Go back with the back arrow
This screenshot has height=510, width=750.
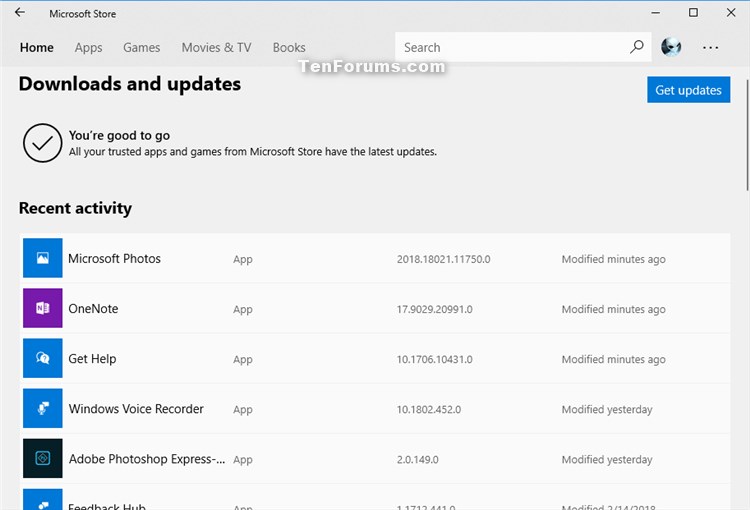click(20, 13)
